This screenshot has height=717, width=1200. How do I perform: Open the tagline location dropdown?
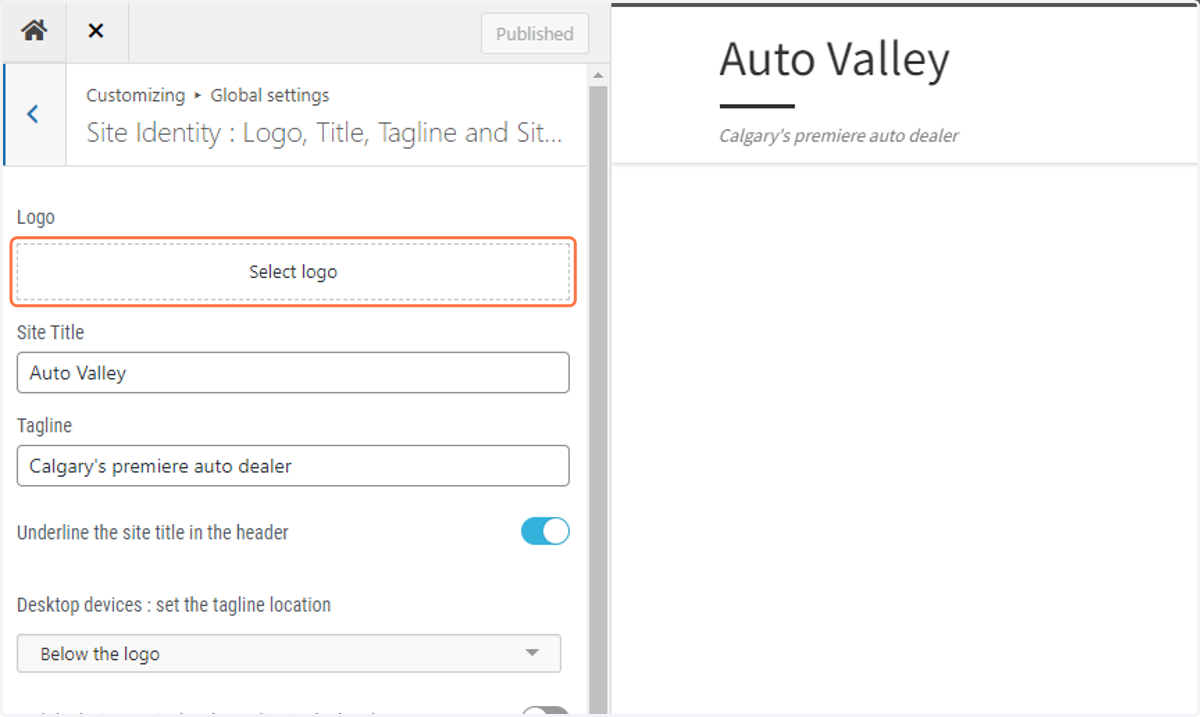click(x=289, y=653)
